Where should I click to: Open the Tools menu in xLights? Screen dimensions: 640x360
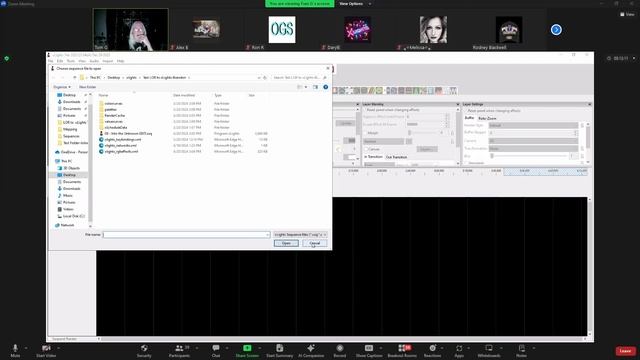[71, 61]
